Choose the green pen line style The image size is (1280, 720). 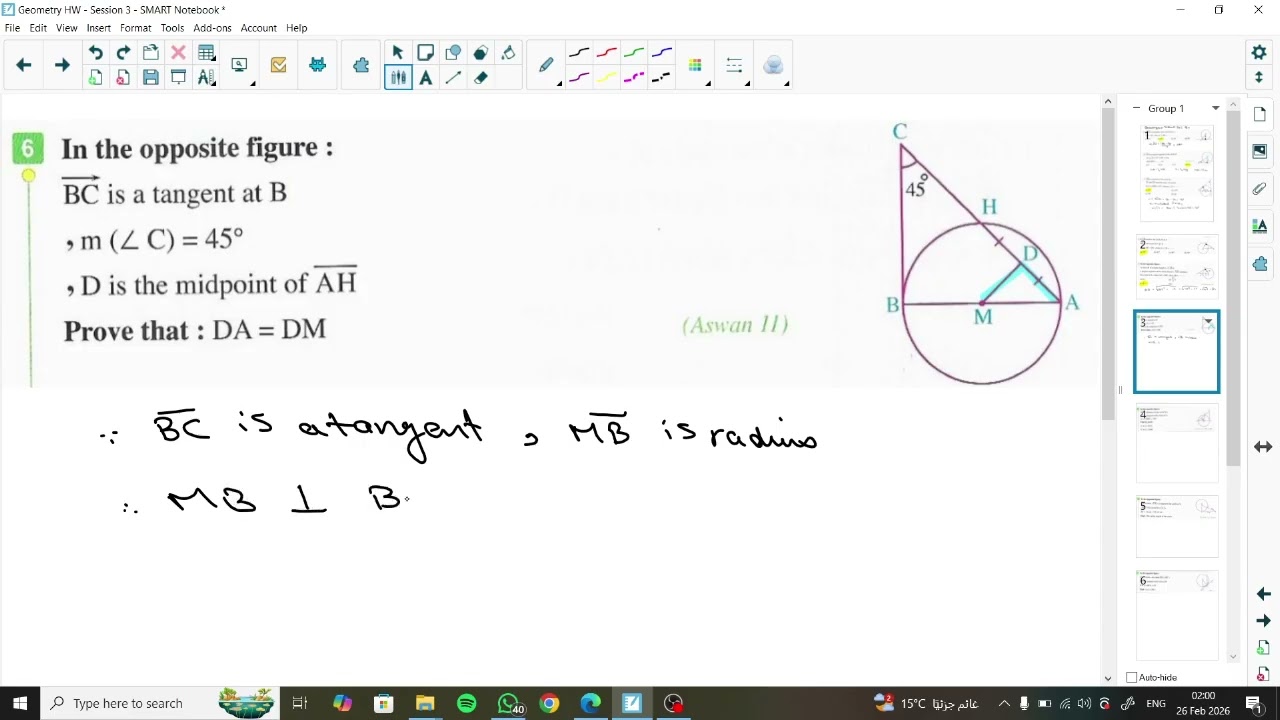tap(634, 53)
